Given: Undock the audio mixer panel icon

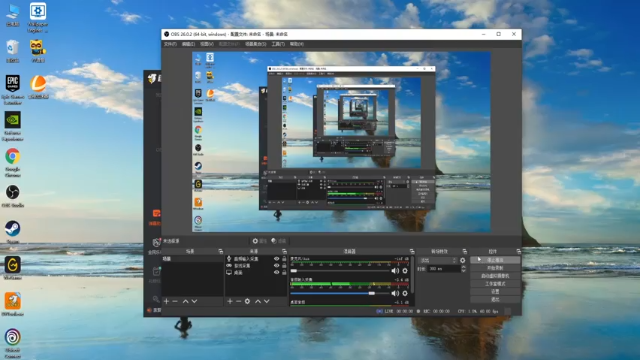Looking at the screenshot, I should pos(412,251).
